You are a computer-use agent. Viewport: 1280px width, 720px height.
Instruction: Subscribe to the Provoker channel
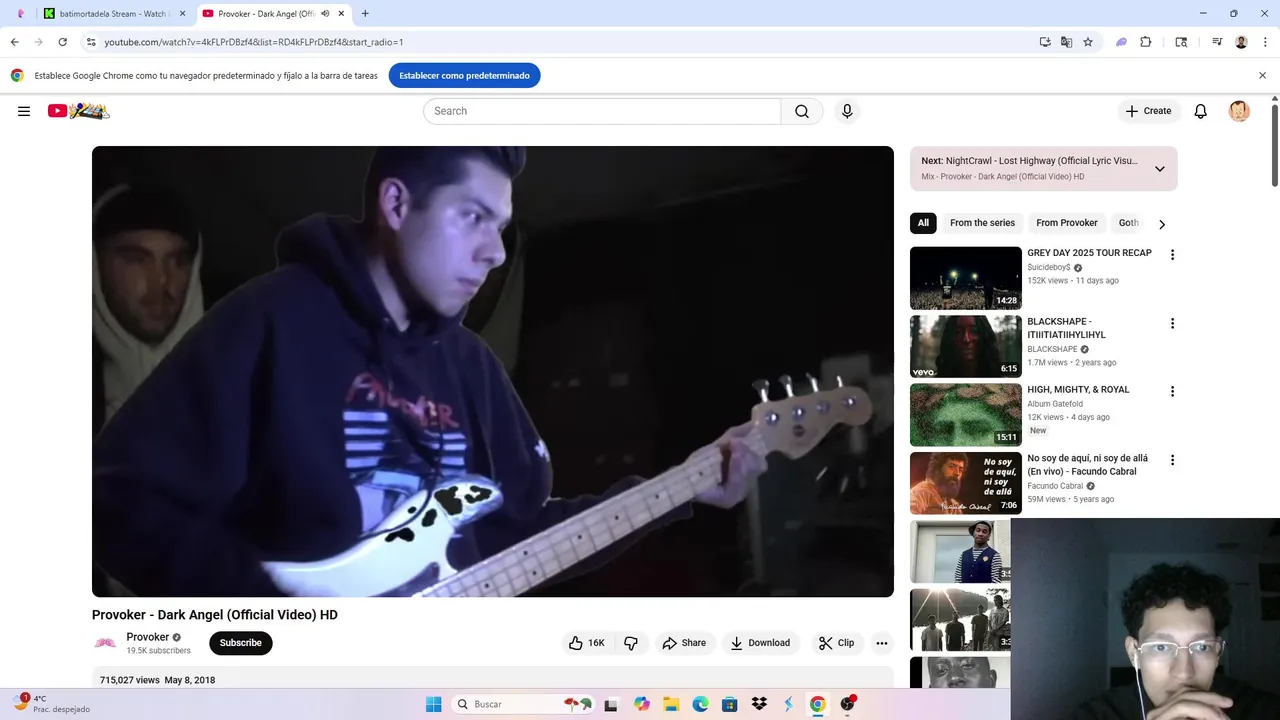pos(241,643)
